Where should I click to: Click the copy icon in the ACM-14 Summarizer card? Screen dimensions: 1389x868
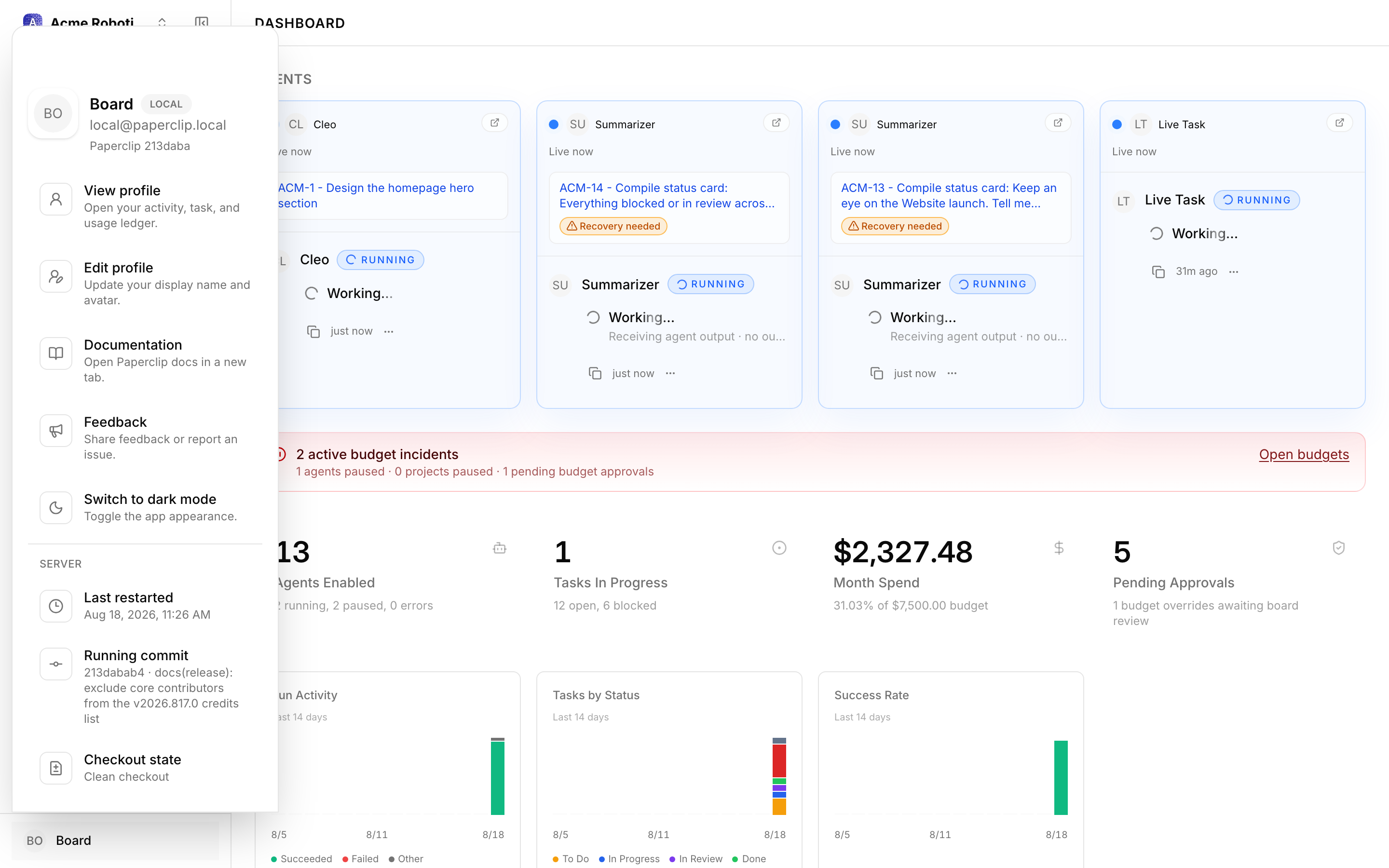coord(595,373)
